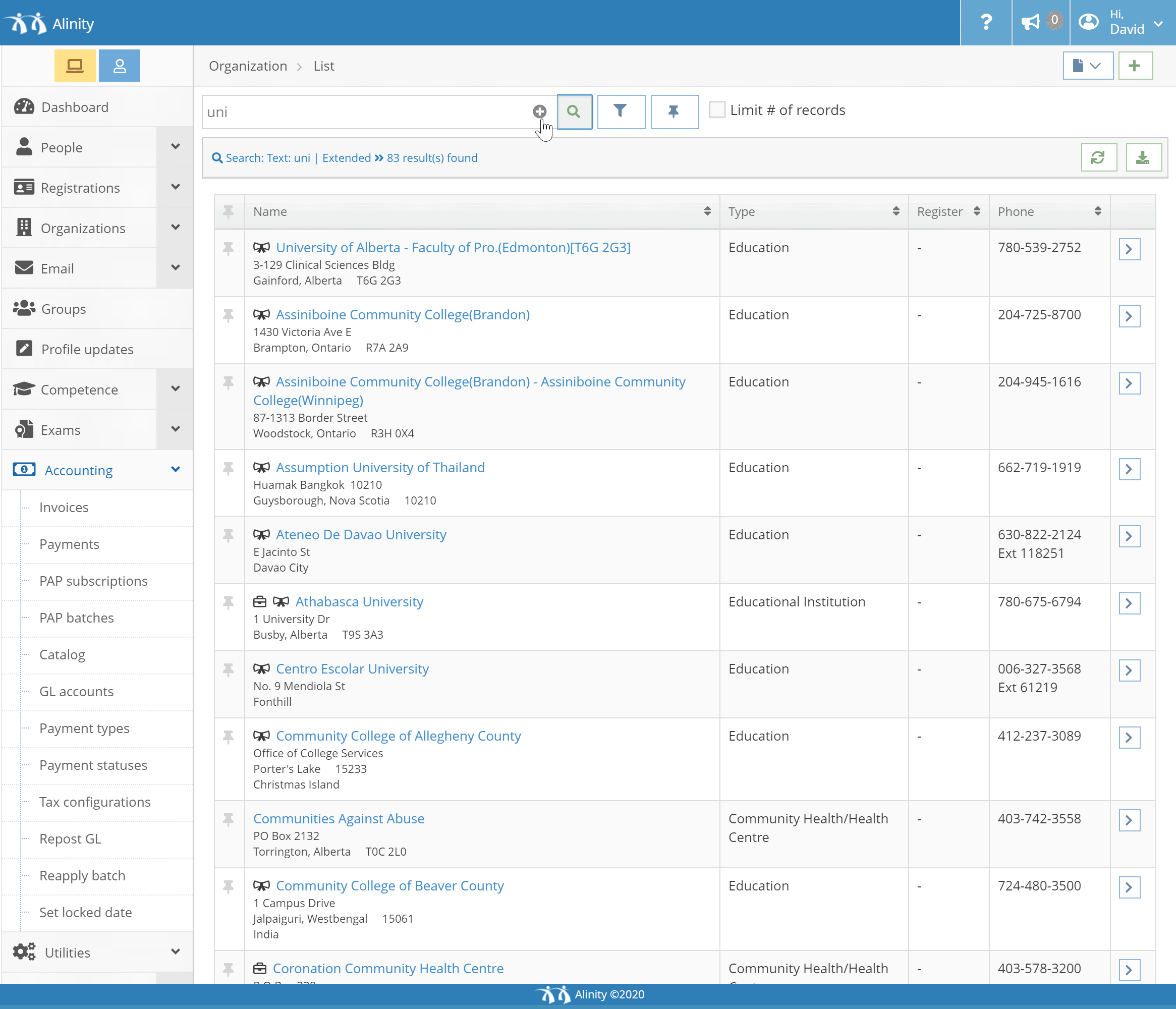1176x1009 pixels.
Task: Click the pin icon in table header
Action: pos(228,212)
